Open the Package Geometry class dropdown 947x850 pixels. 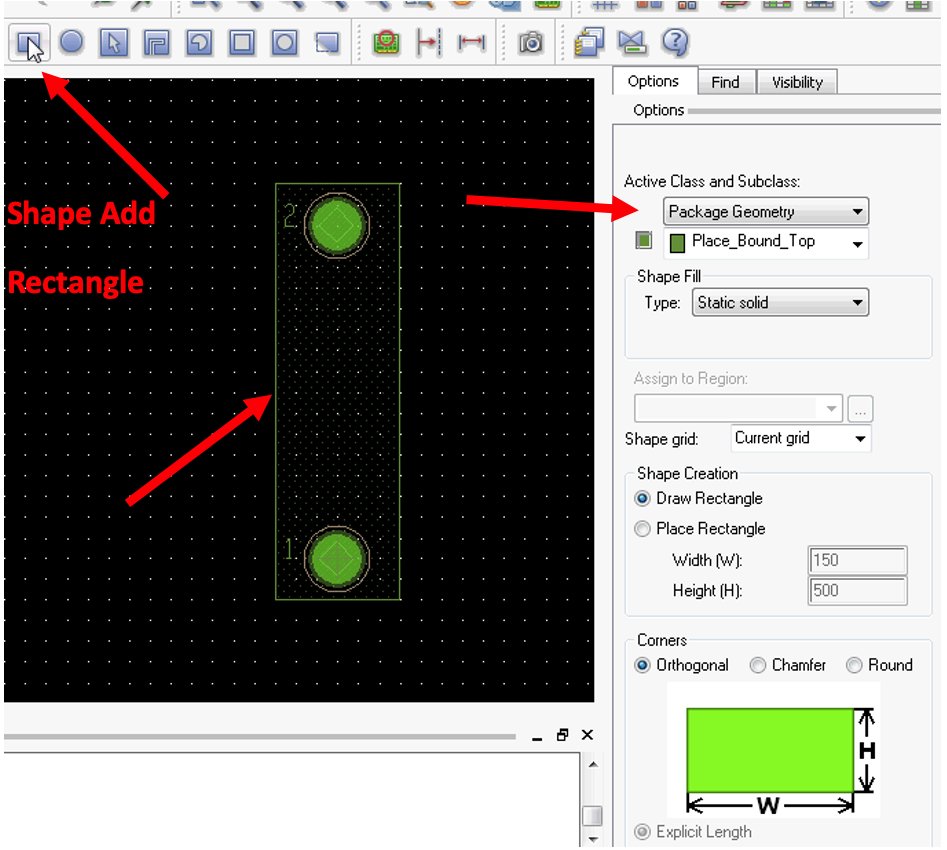766,212
